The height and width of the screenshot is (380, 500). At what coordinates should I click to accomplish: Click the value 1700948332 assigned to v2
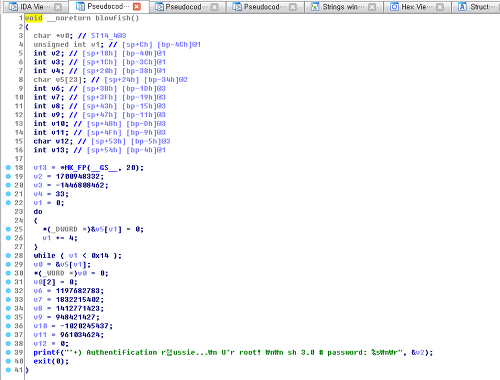pos(79,176)
